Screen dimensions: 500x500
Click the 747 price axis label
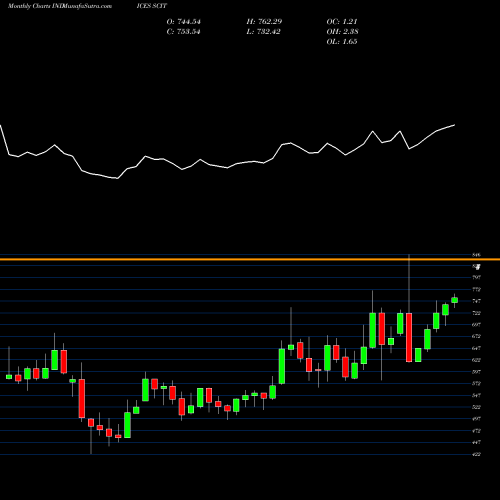476,301
